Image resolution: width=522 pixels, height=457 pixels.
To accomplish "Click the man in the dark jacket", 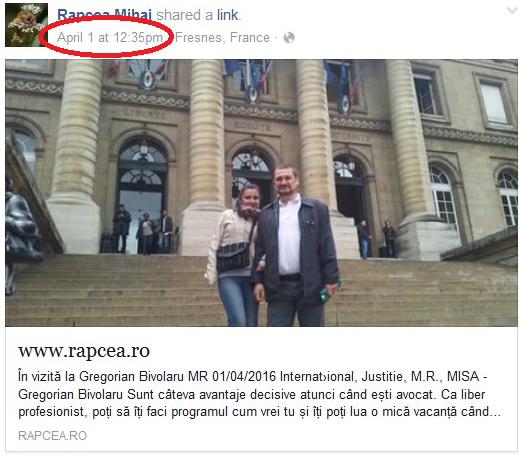I will click(295, 247).
